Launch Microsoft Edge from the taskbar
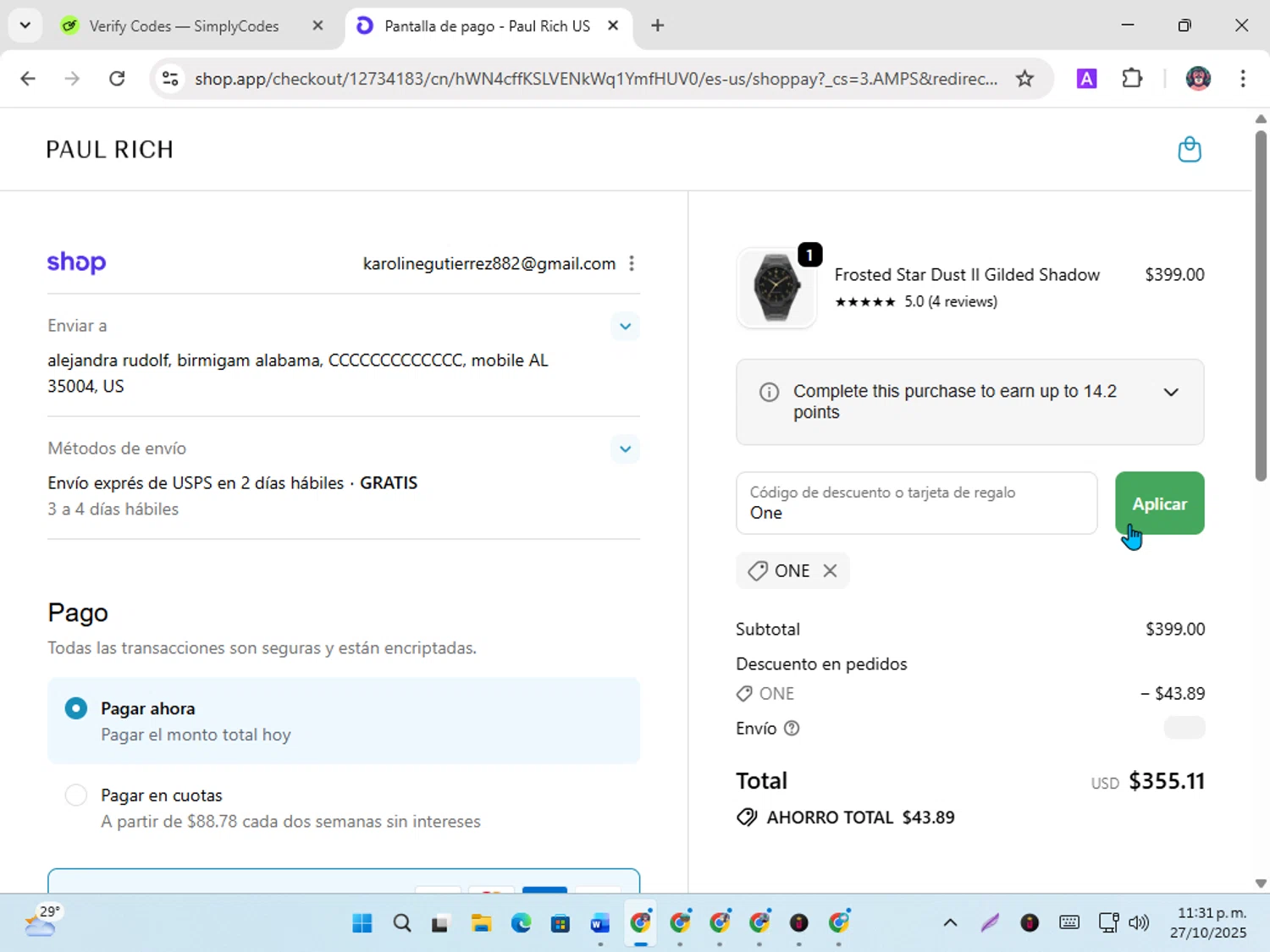Screen dimensions: 1270x952 point(521,923)
